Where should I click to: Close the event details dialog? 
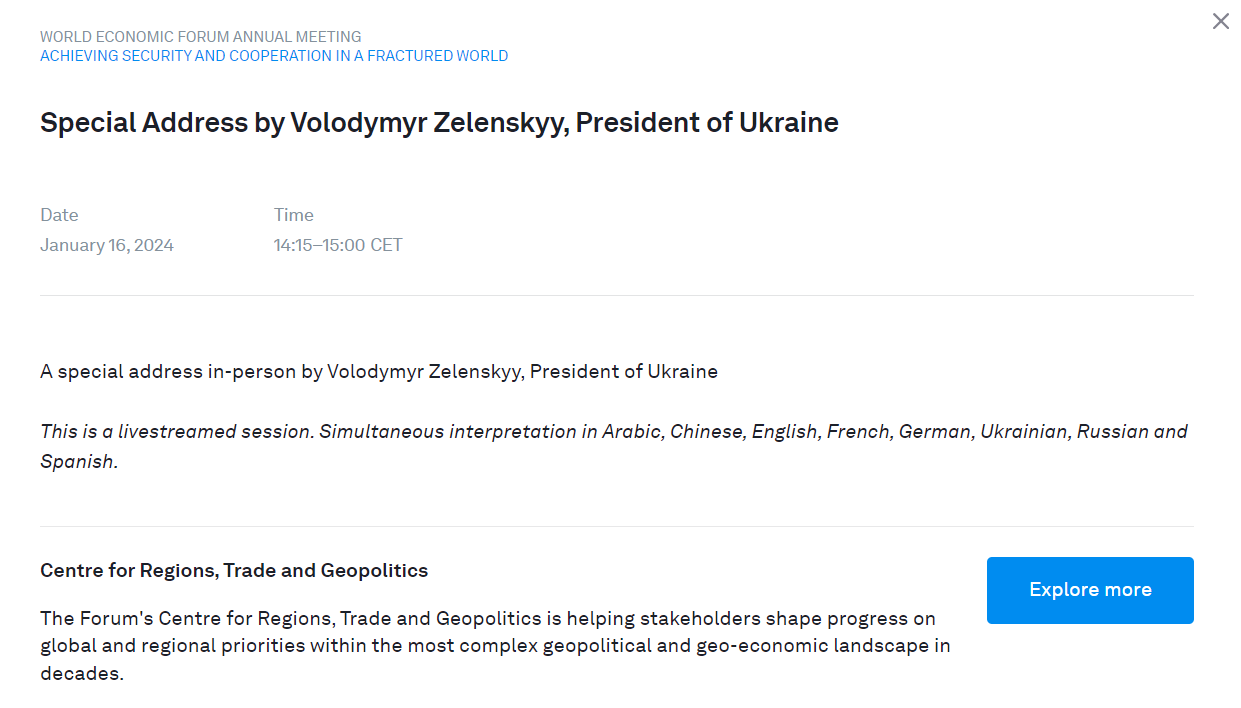pos(1220,21)
